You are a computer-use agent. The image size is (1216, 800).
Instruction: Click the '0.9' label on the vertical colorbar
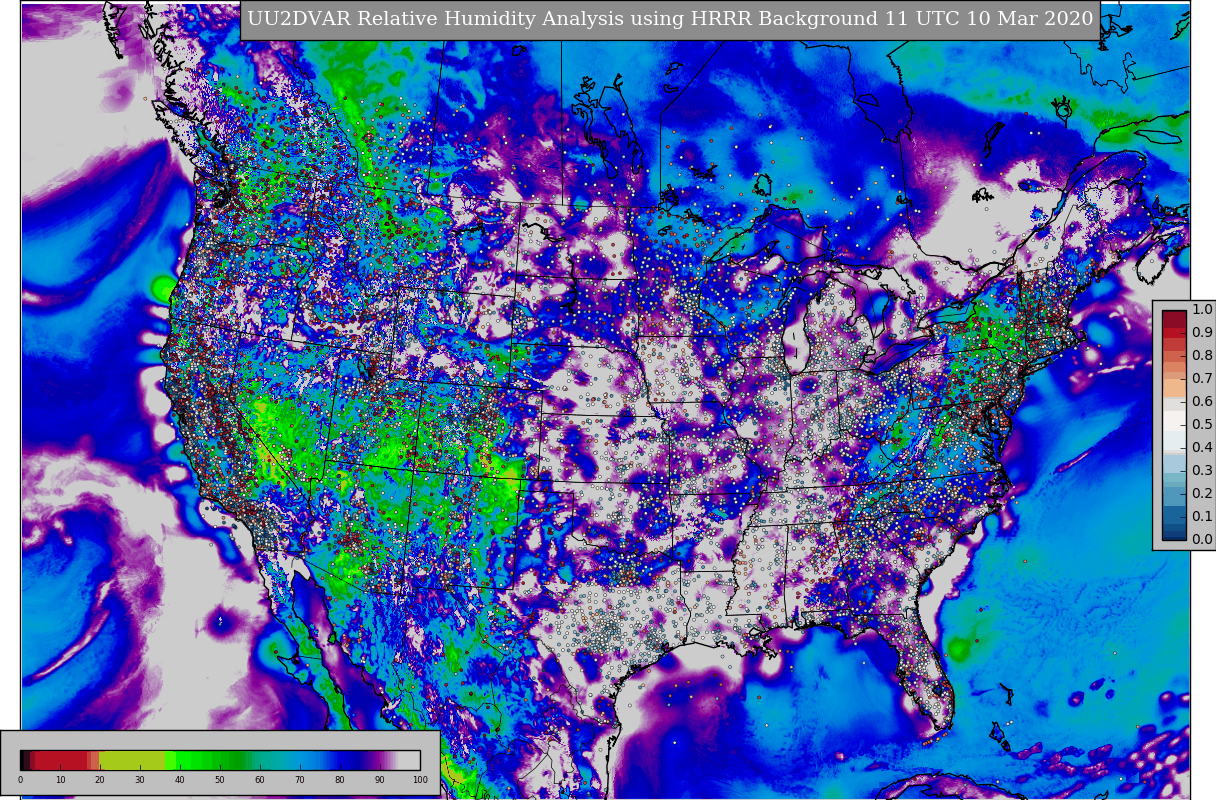point(1202,332)
